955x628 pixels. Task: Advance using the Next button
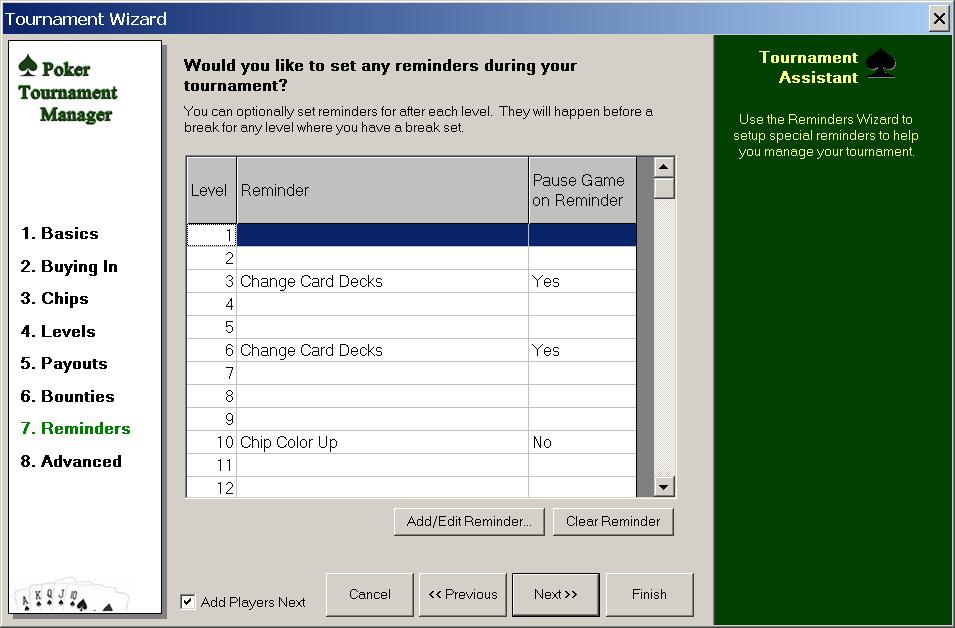click(556, 594)
